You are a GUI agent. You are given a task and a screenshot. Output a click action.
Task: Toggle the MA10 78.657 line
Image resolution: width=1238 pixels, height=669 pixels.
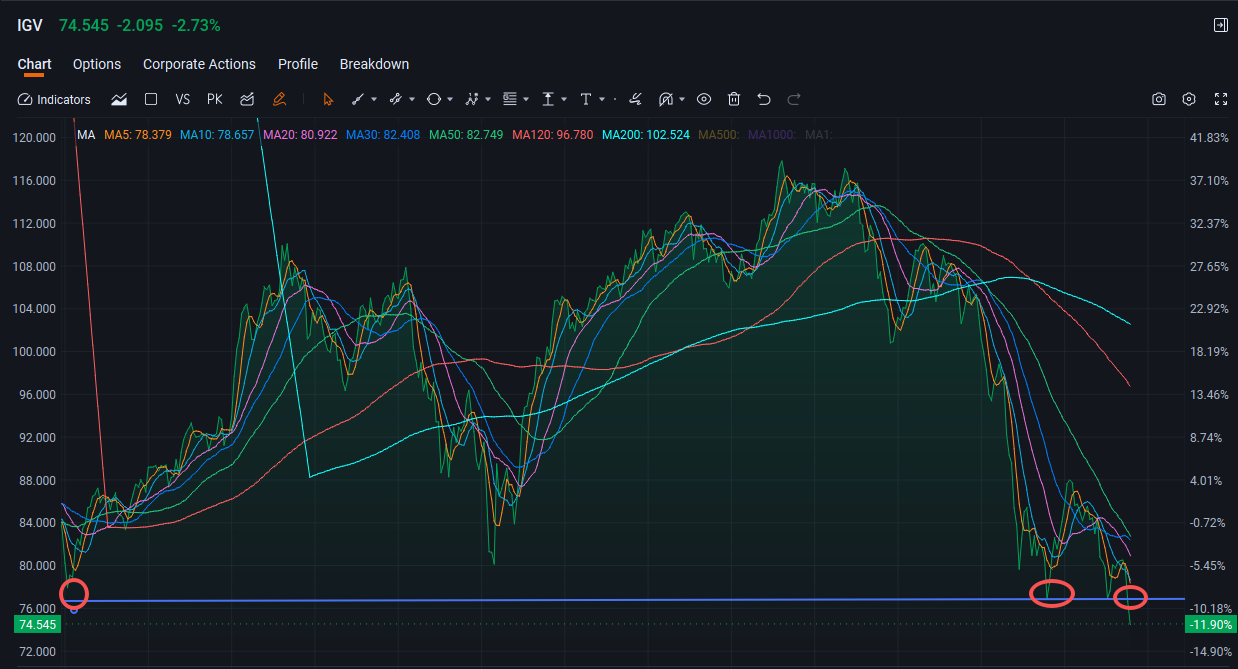(217, 134)
